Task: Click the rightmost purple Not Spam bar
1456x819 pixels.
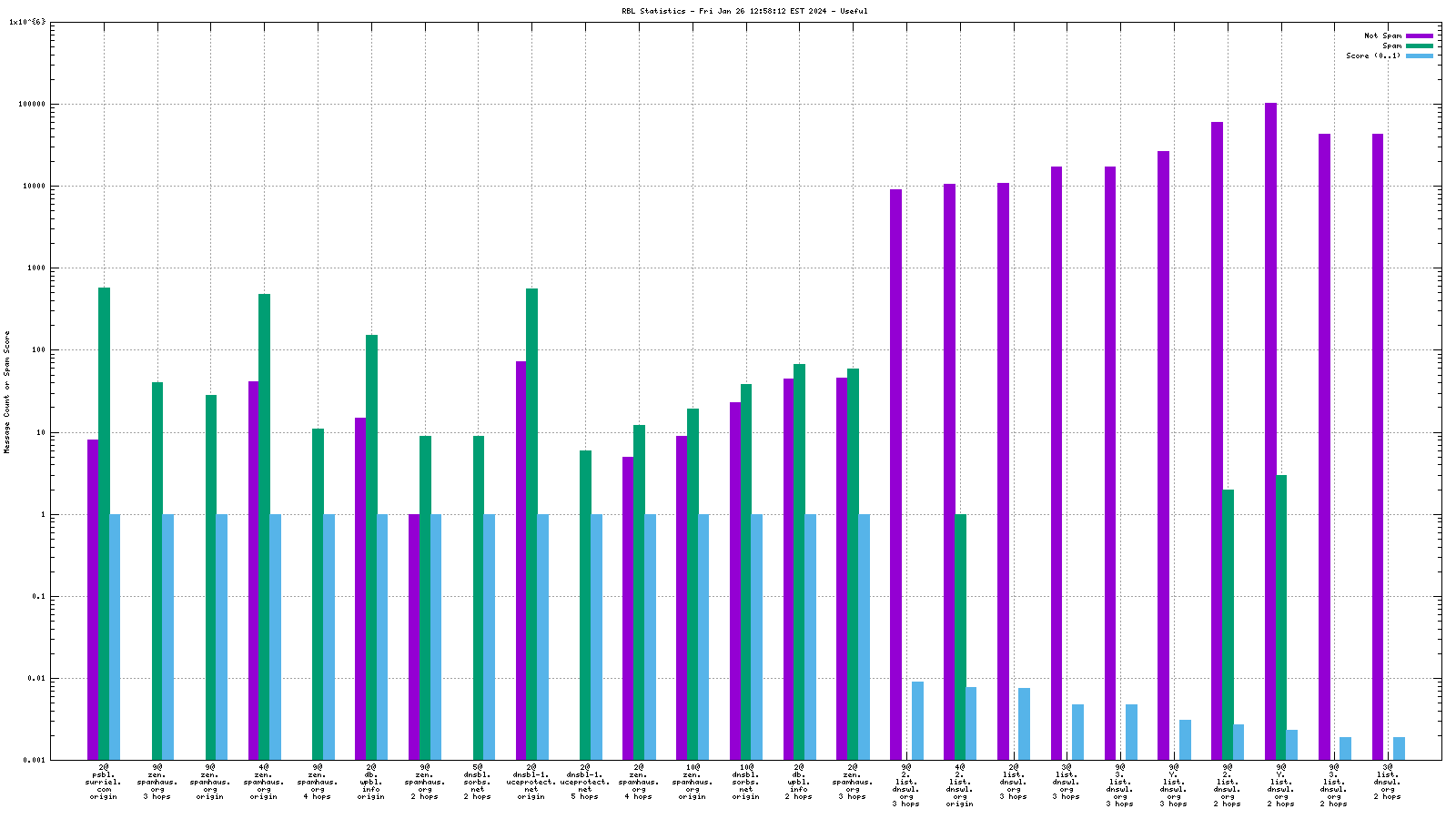Action: point(1378,446)
